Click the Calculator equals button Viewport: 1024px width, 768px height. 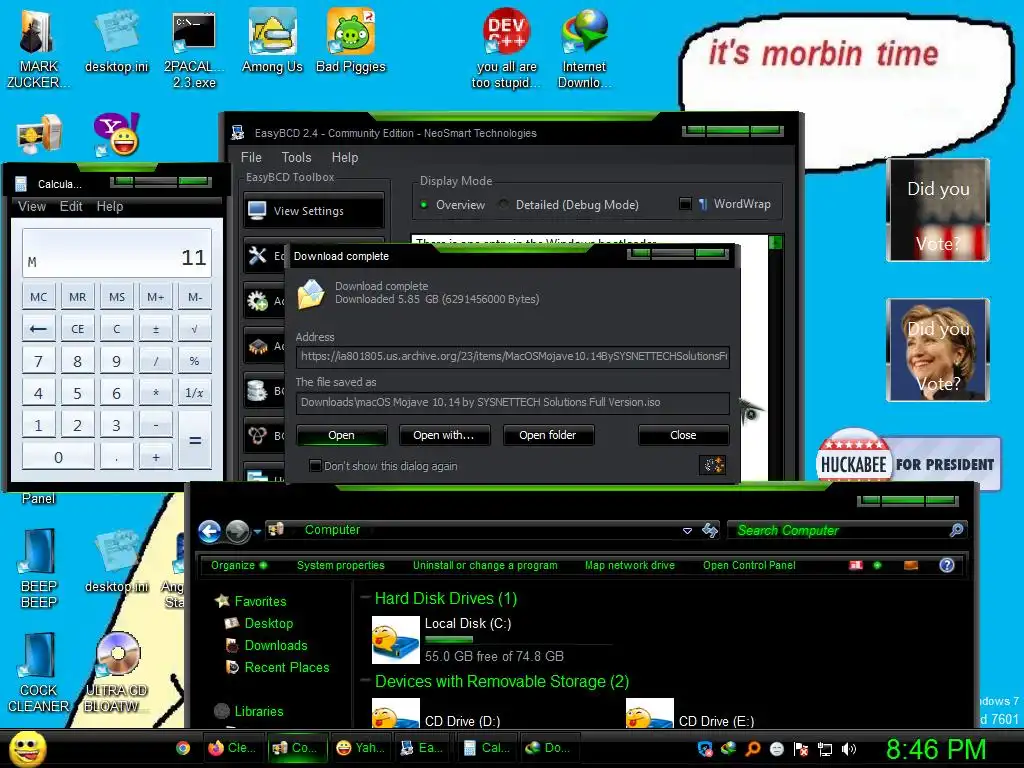[x=195, y=440]
